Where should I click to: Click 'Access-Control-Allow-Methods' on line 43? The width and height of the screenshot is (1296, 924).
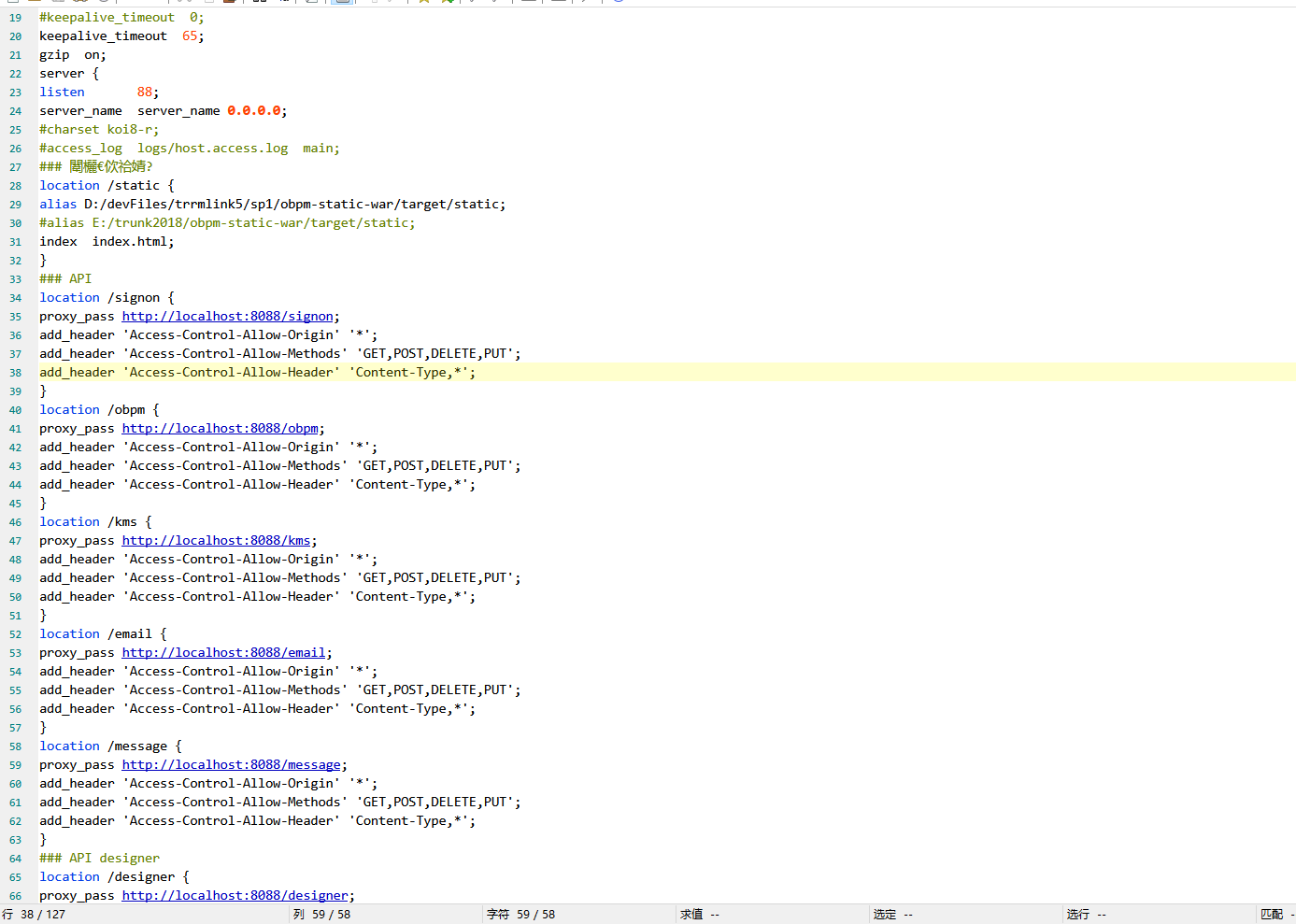pos(235,466)
